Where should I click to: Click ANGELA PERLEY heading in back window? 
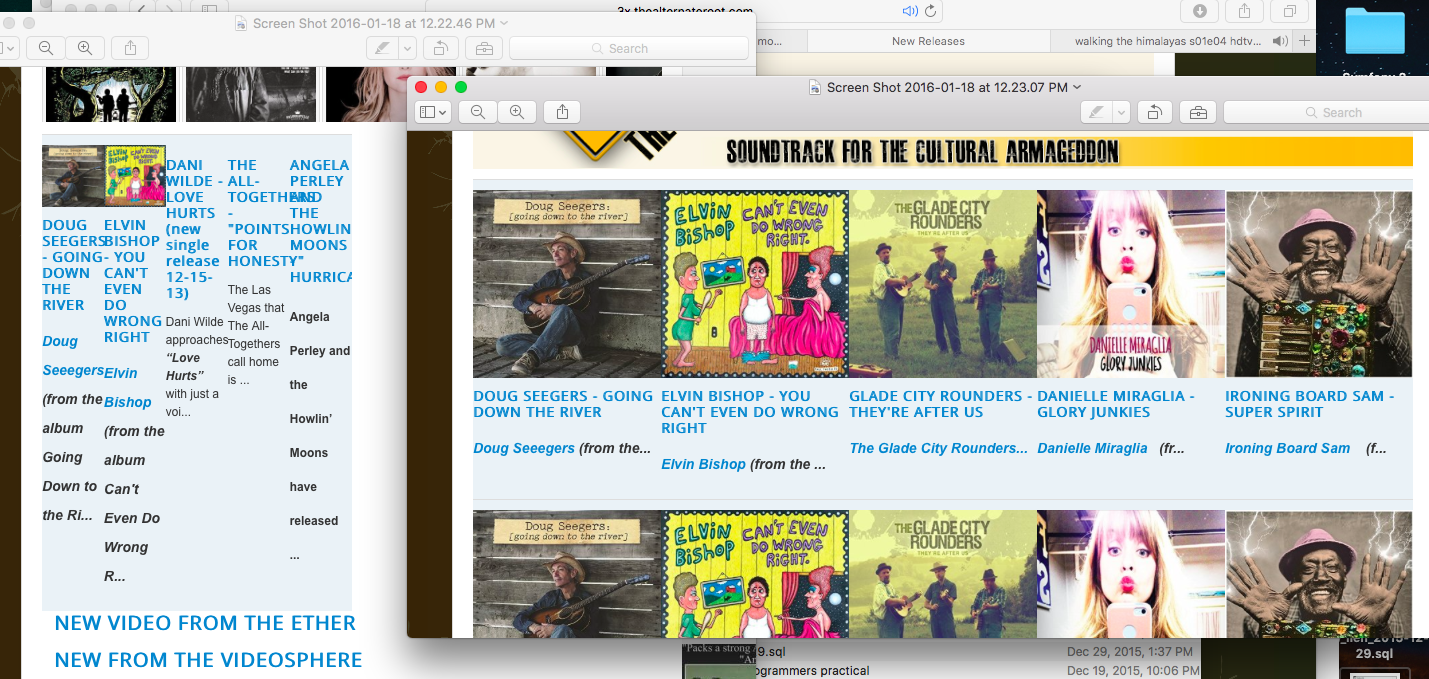pos(320,221)
